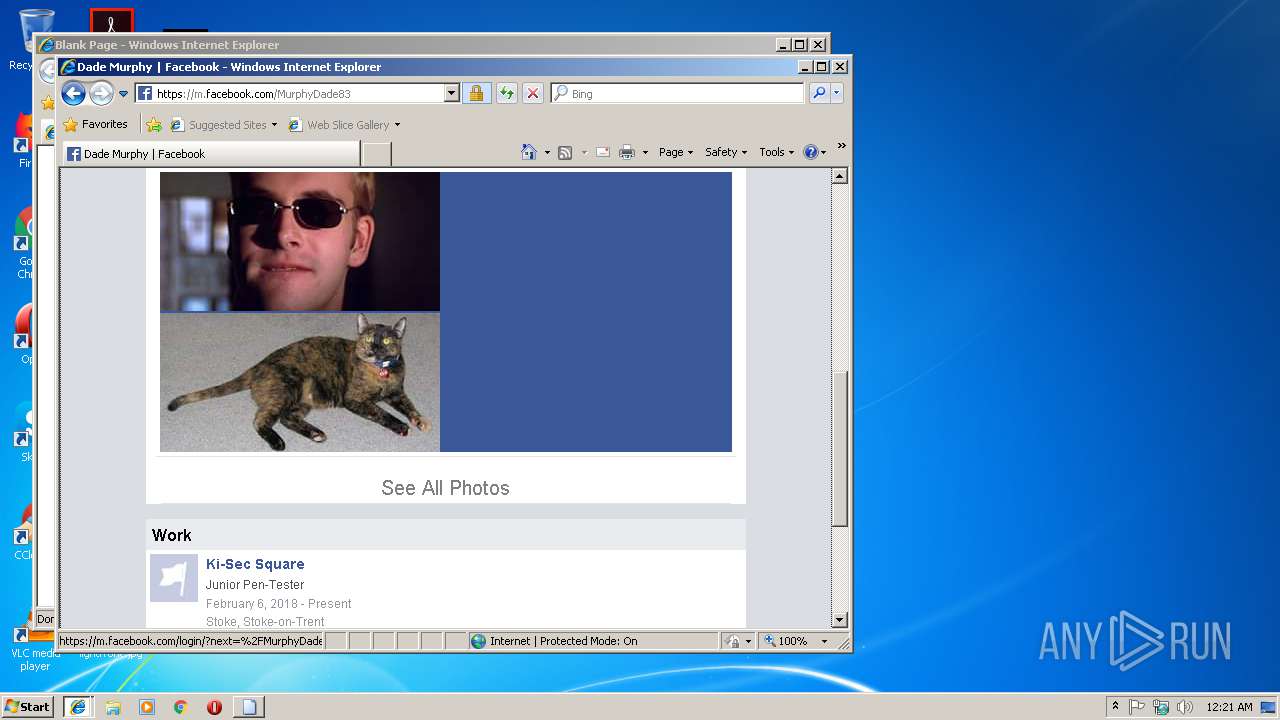Click scrollbar up arrow
This screenshot has height=720, width=1280.
click(840, 176)
